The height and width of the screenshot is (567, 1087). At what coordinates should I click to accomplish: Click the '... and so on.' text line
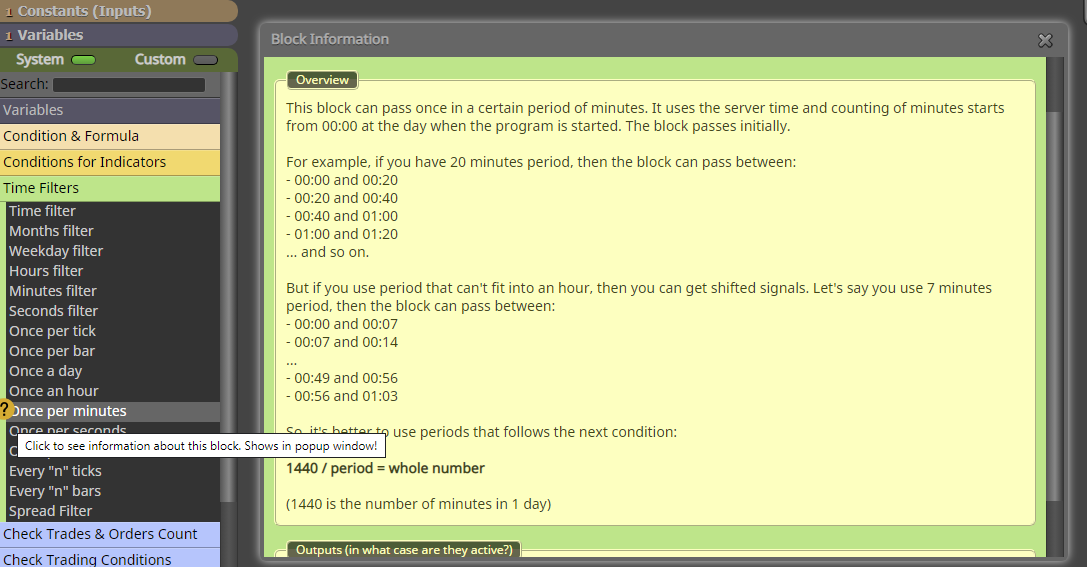click(327, 252)
